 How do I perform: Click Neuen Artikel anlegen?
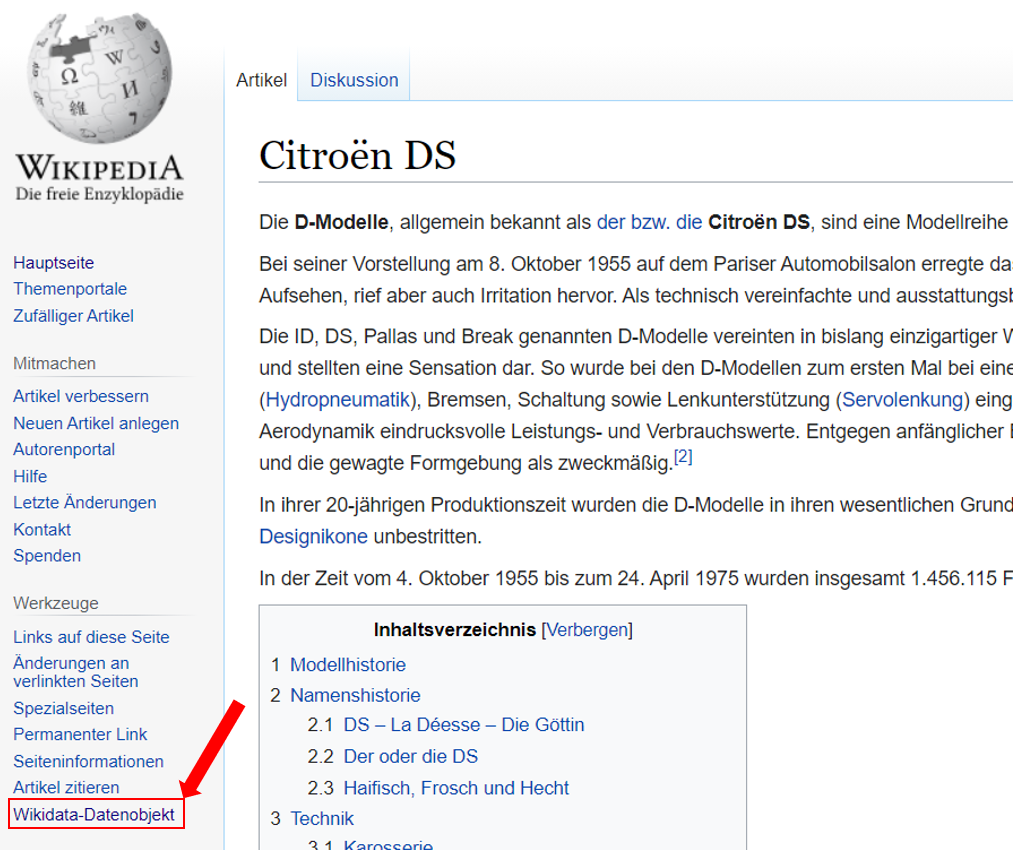(x=96, y=423)
